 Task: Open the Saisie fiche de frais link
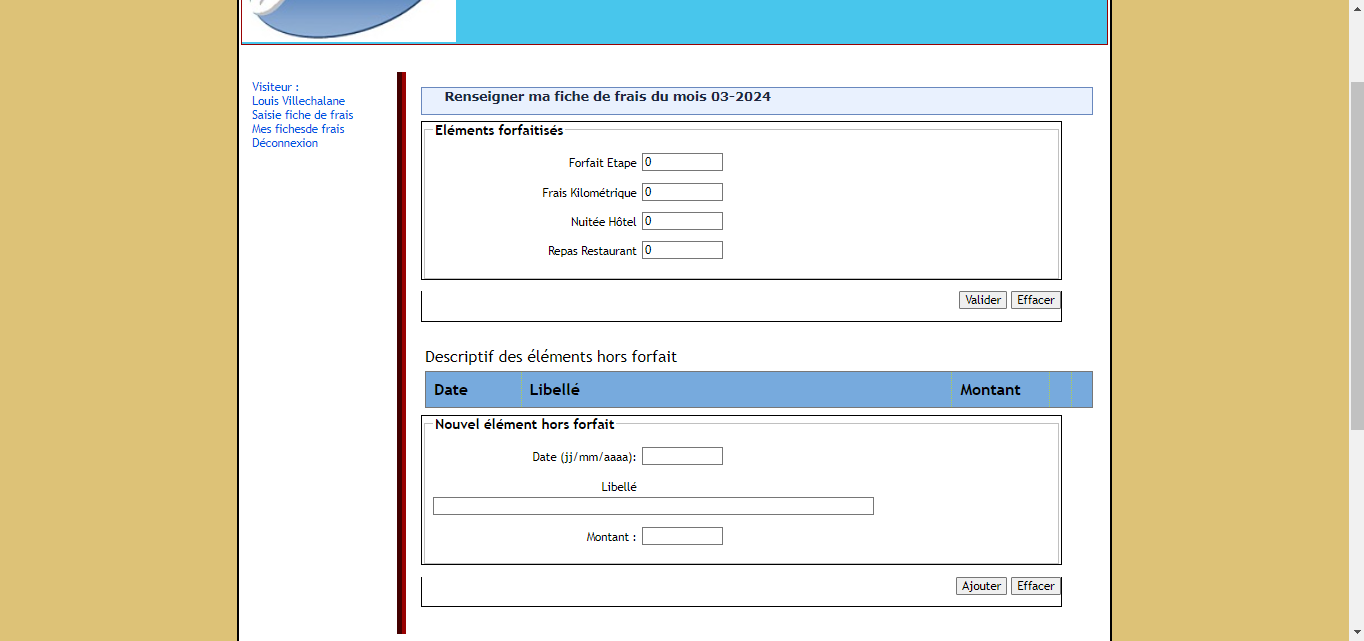point(302,115)
